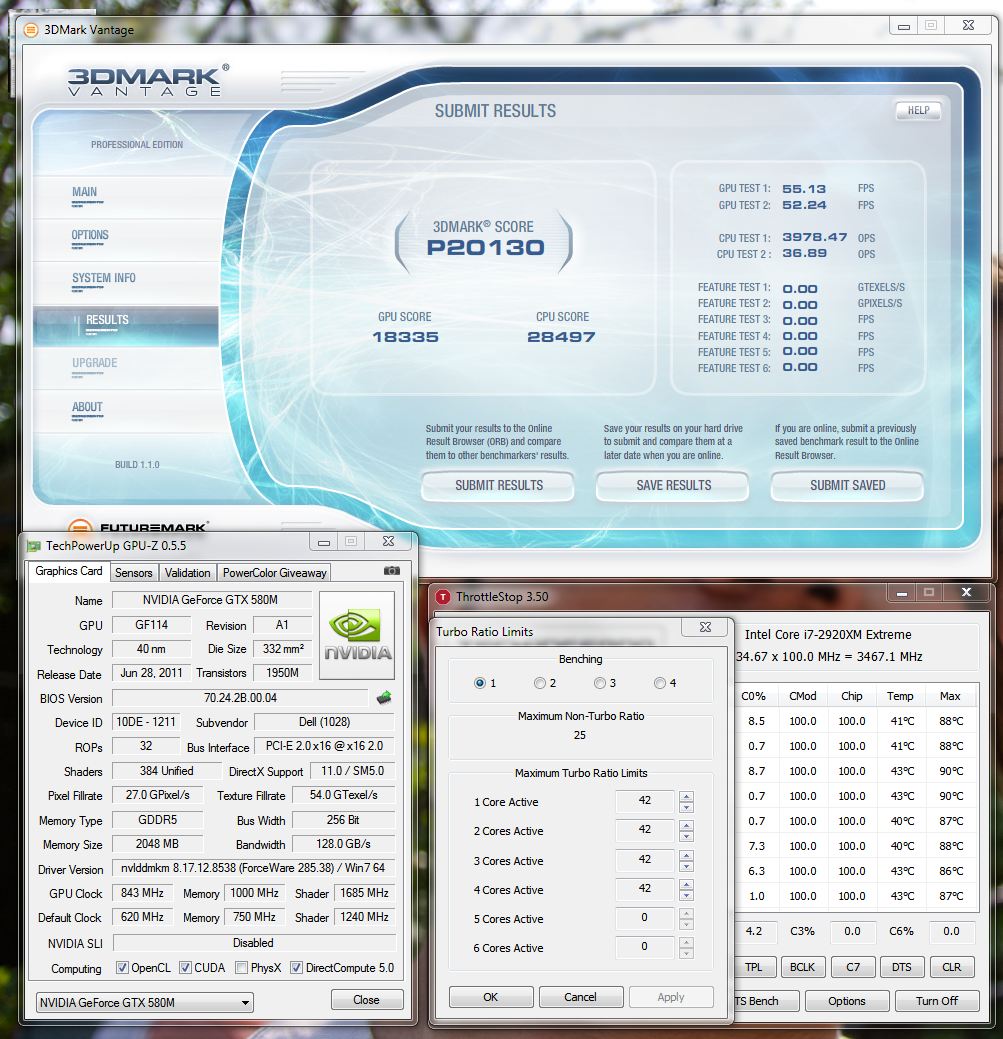
Task: Minimize the GPU-Z window
Action: [324, 542]
